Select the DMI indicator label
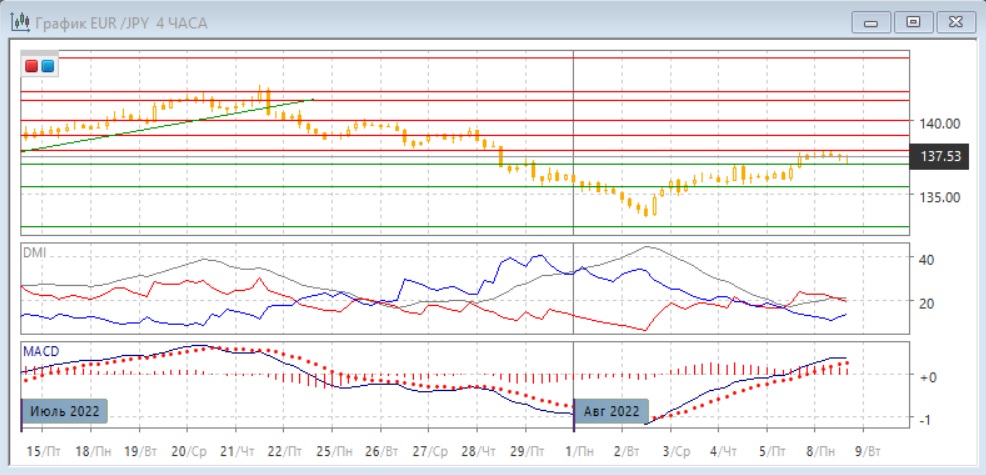 coord(34,252)
